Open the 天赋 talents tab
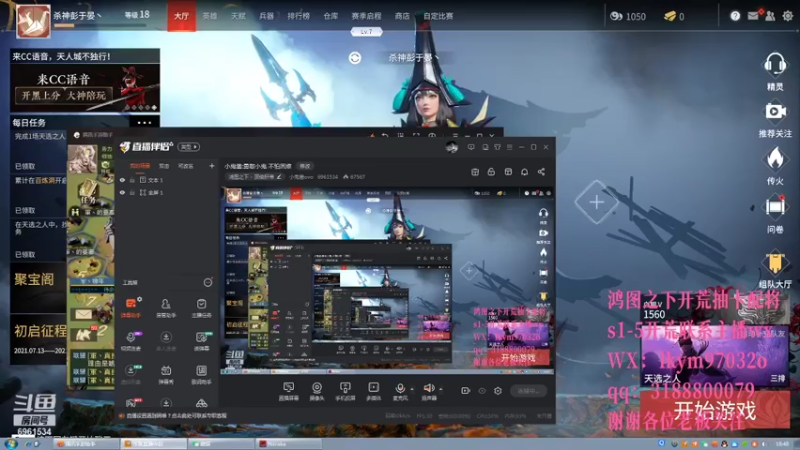The image size is (800, 450). tap(238, 16)
